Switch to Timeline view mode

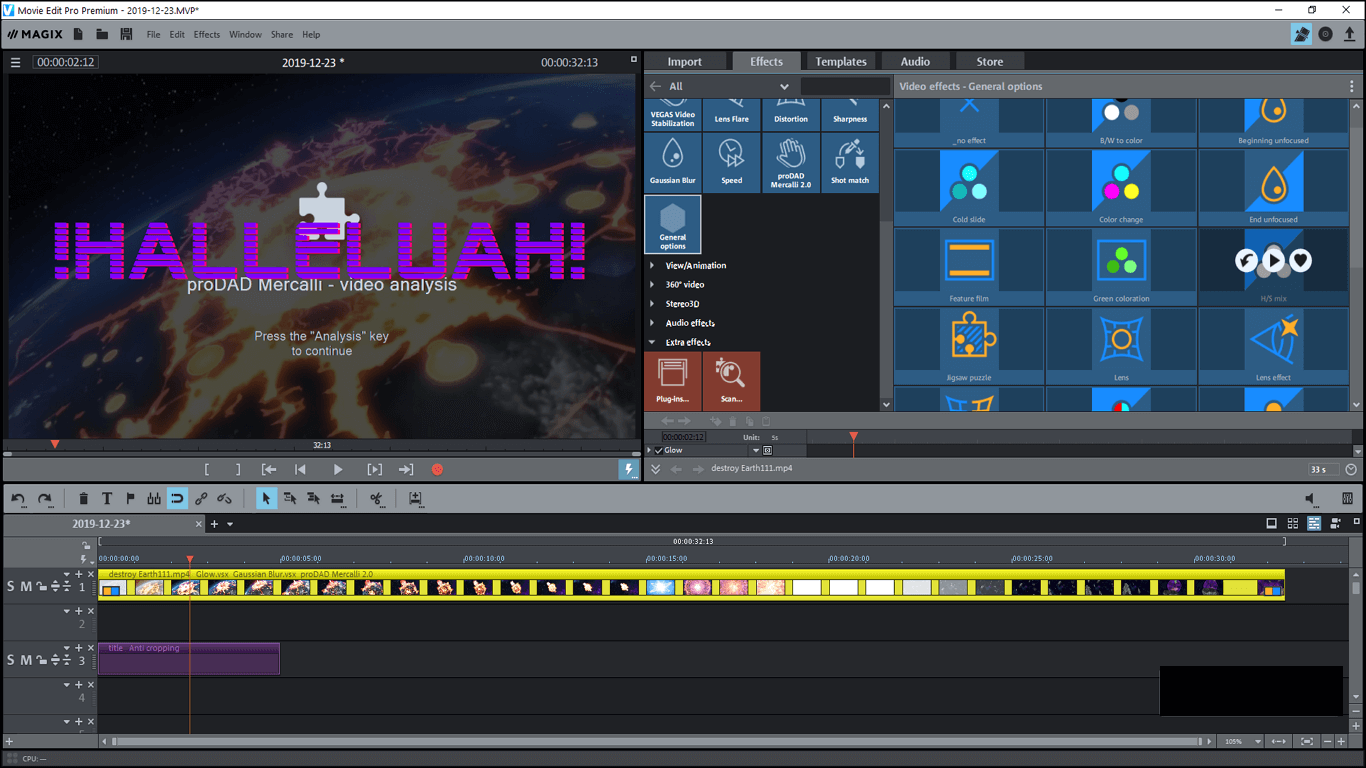point(1314,523)
